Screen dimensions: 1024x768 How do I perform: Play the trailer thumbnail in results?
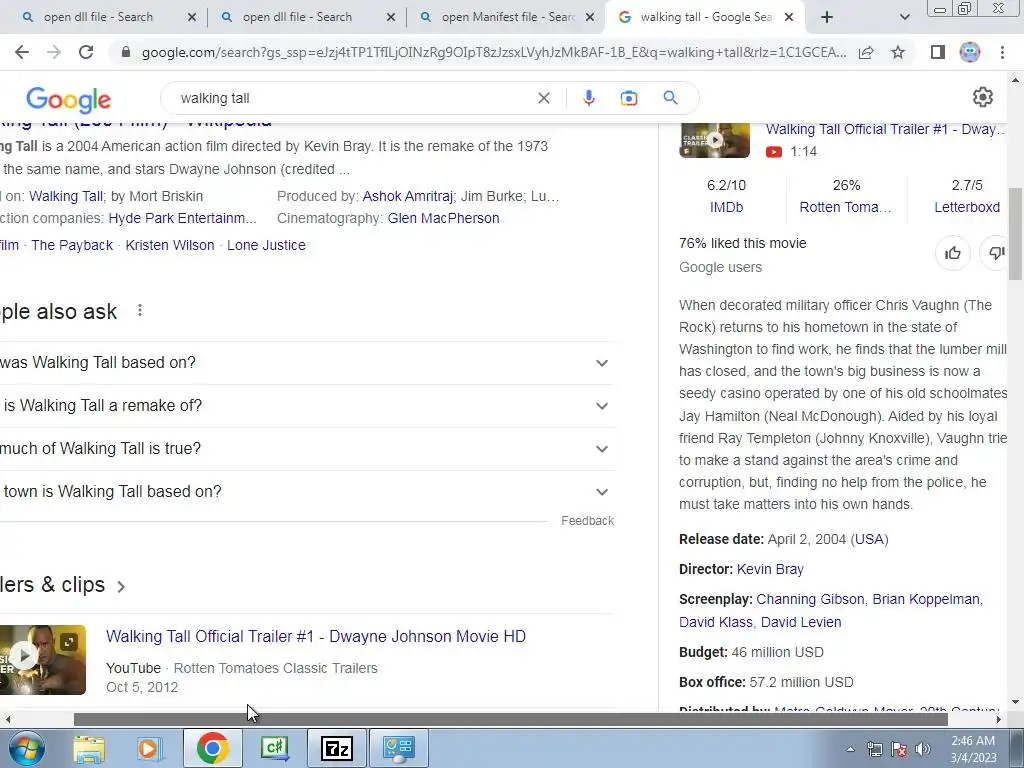pyautogui.click(x=43, y=660)
